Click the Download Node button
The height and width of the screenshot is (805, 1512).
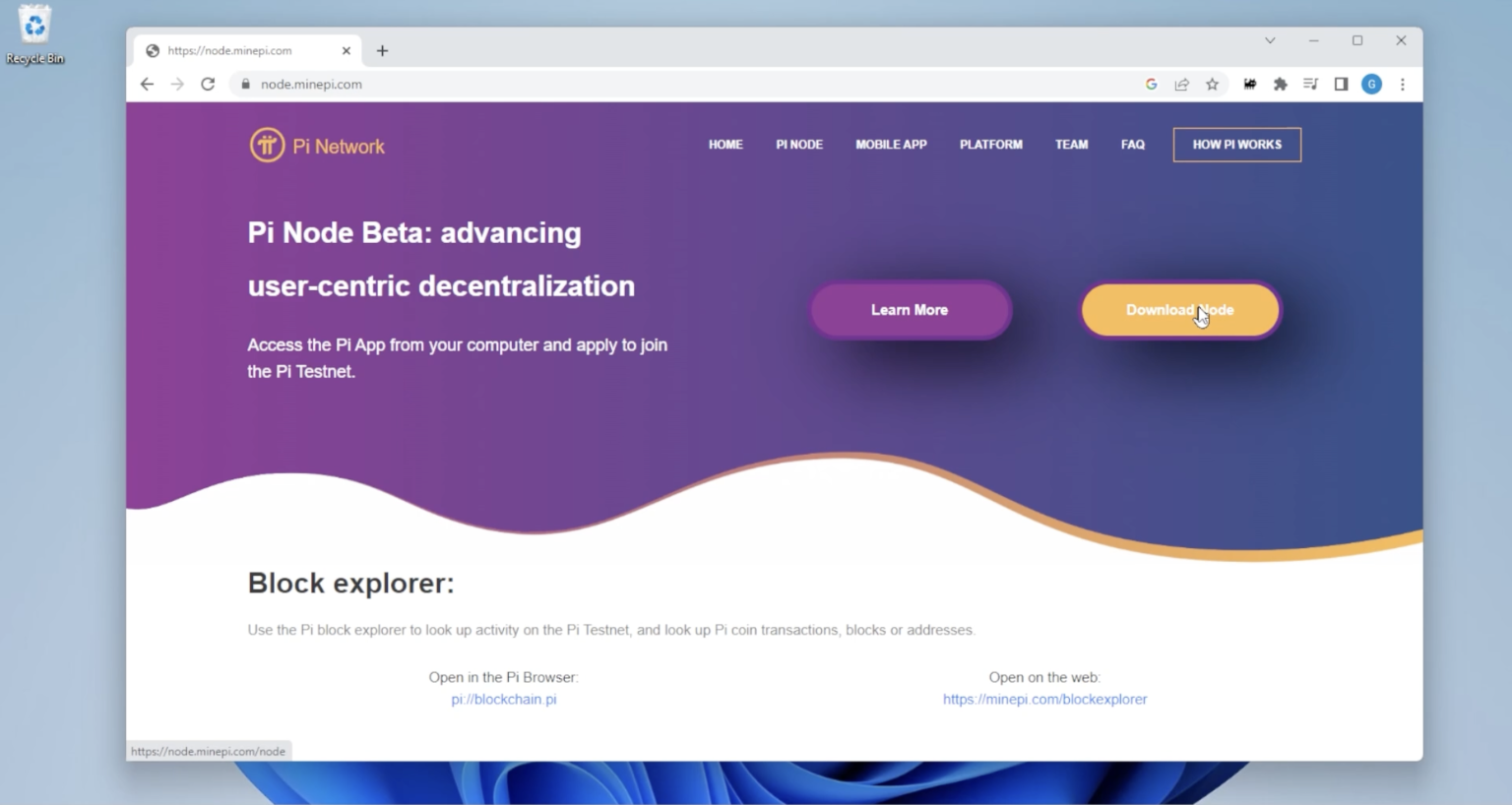point(1180,310)
